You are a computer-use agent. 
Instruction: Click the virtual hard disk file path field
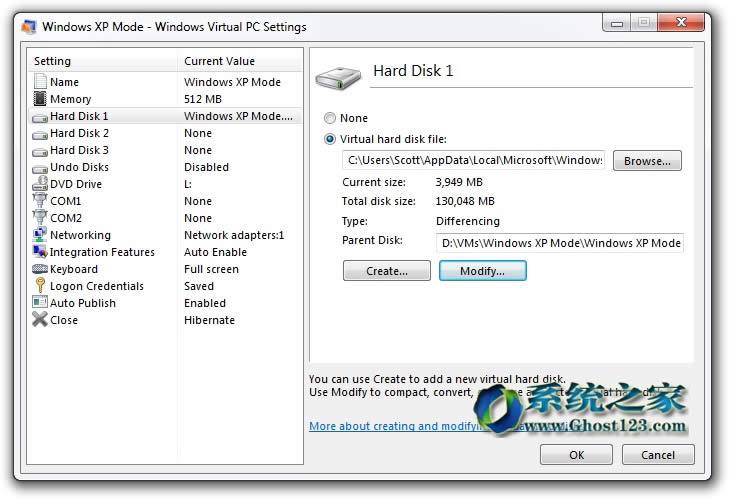pos(474,160)
